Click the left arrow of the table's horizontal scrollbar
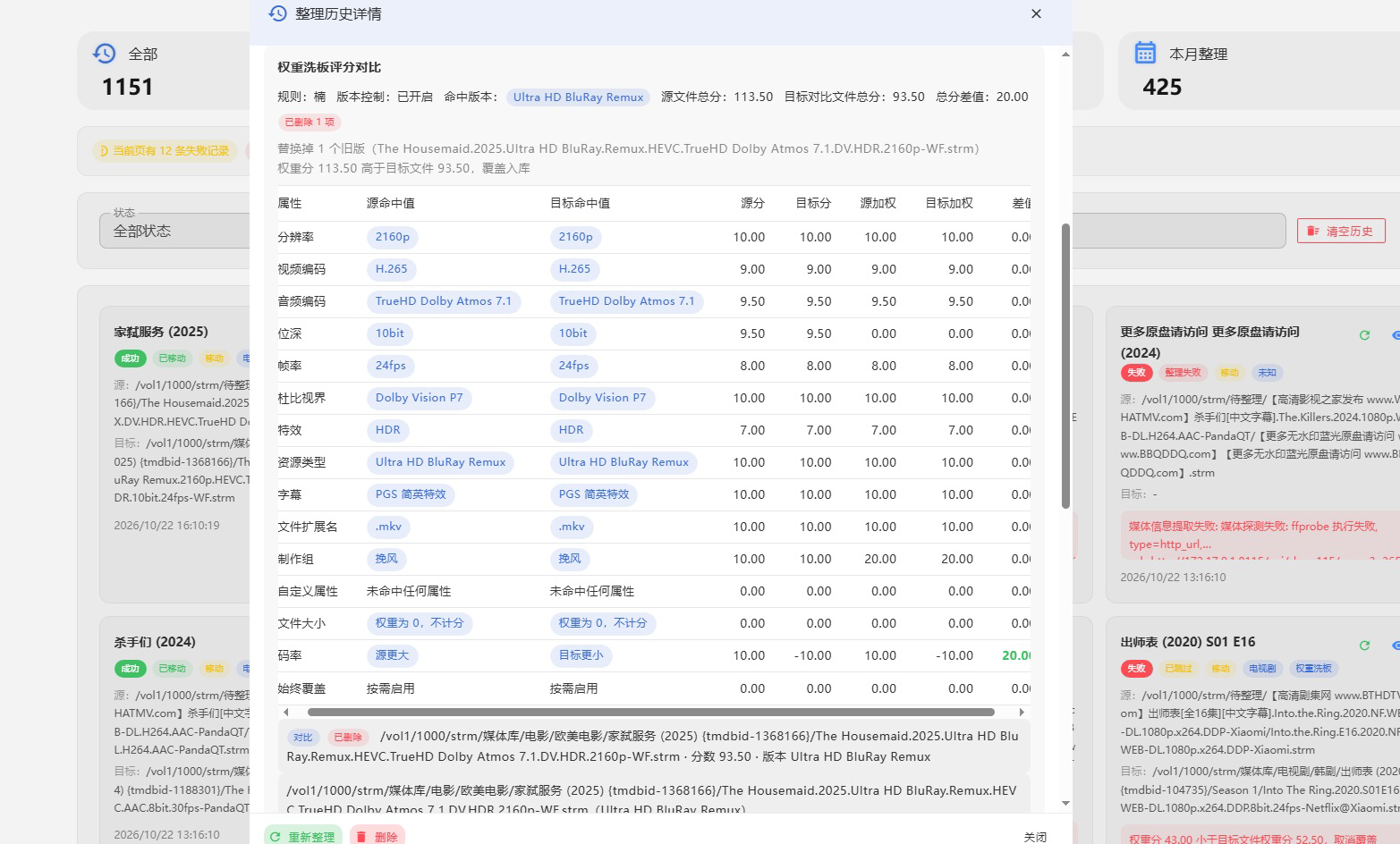Screen dimensions: 1400x844 (x=285, y=712)
